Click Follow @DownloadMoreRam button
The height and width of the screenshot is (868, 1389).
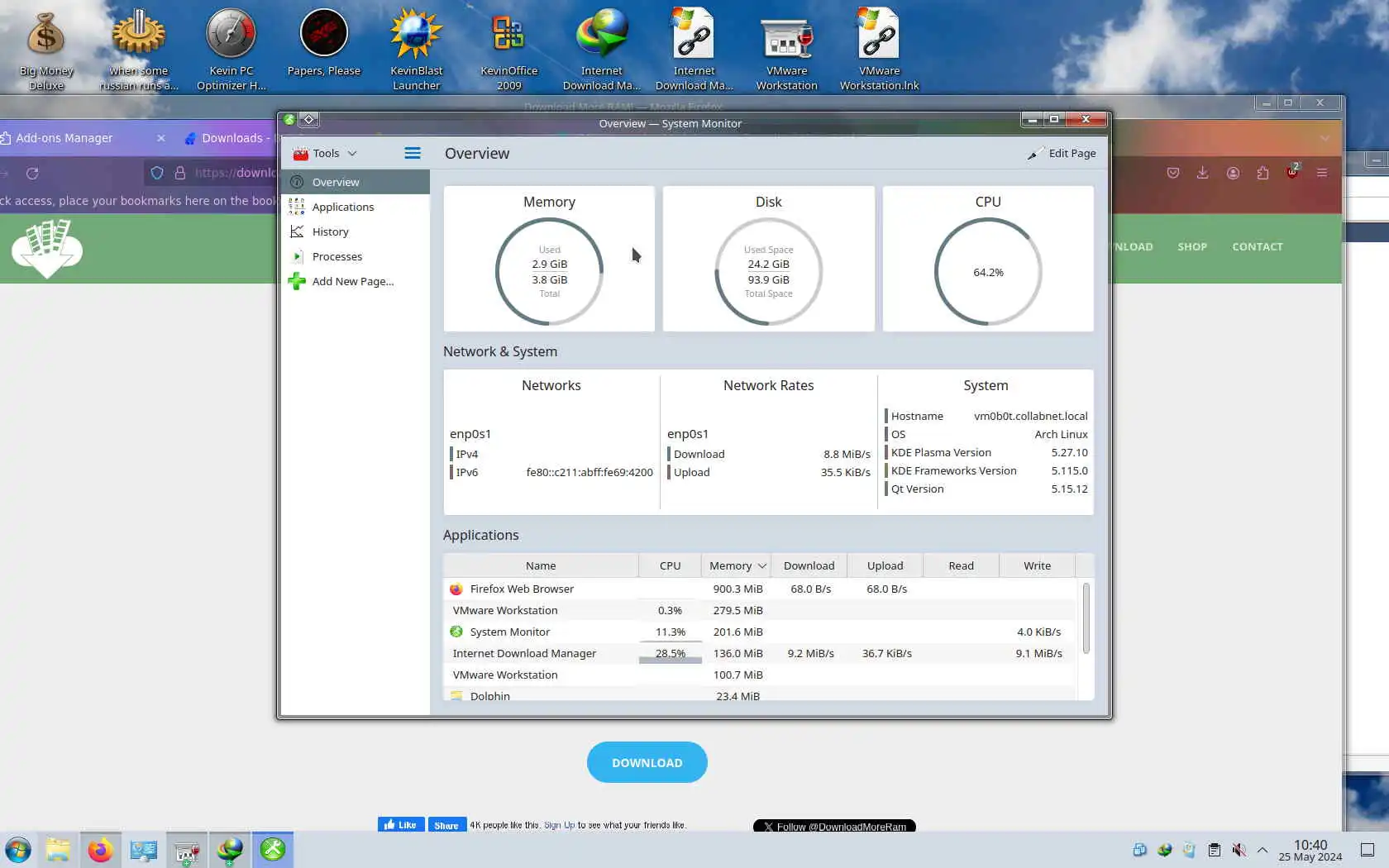click(x=834, y=826)
